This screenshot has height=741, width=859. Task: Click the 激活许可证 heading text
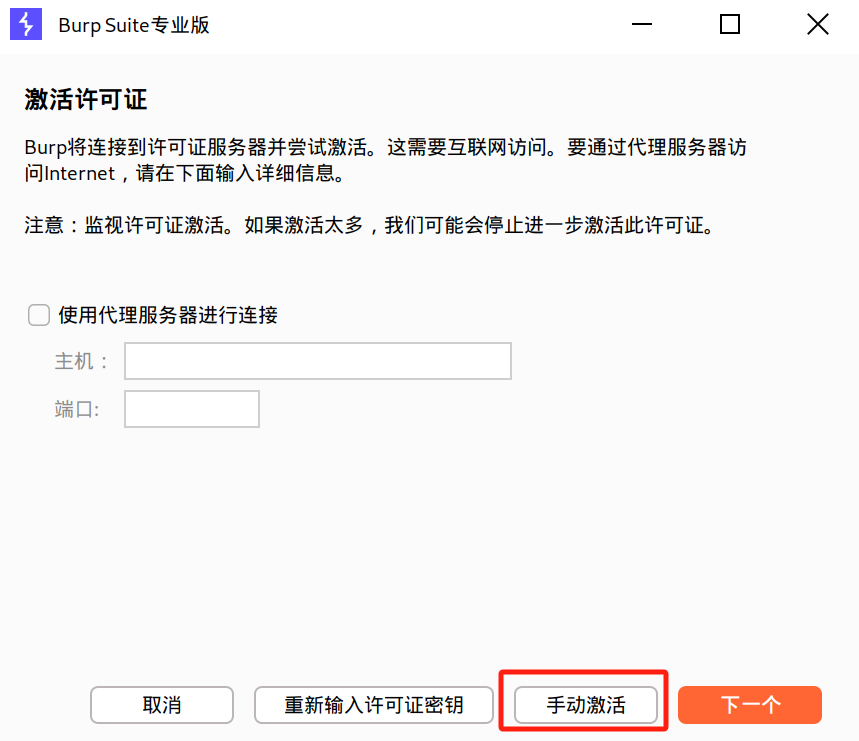point(86,100)
